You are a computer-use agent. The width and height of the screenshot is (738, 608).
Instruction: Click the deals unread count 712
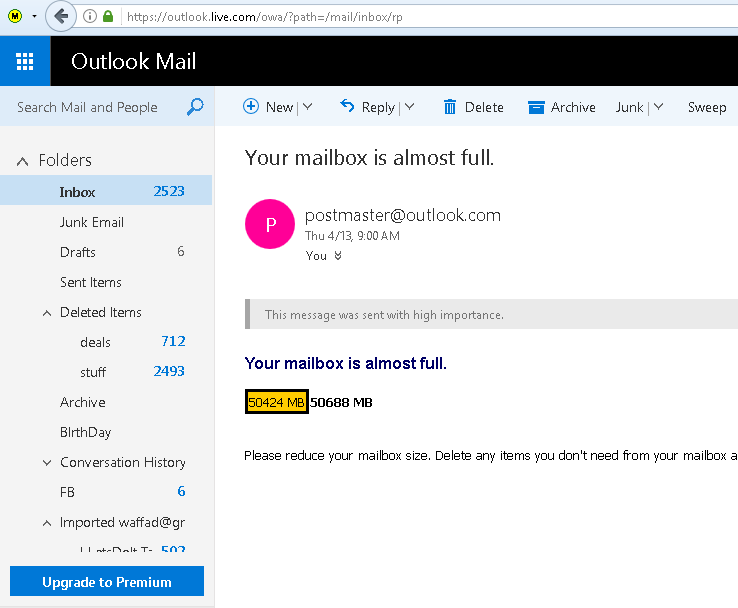[x=173, y=341]
